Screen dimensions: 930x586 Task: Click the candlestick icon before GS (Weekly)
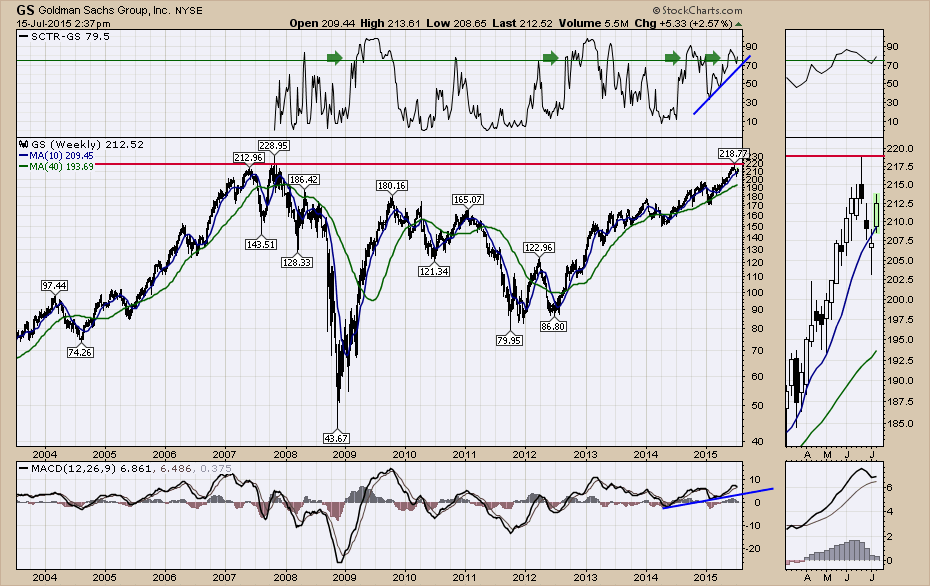[24, 144]
